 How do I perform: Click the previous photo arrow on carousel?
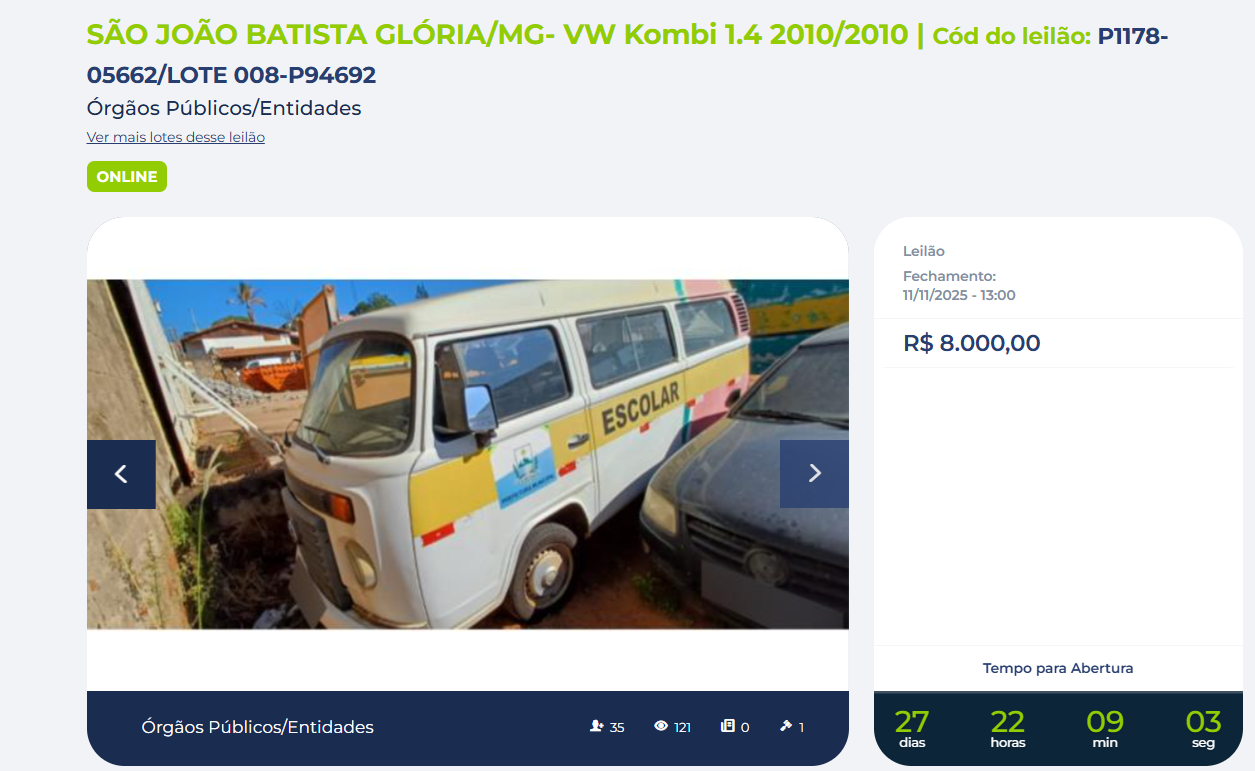coord(121,474)
